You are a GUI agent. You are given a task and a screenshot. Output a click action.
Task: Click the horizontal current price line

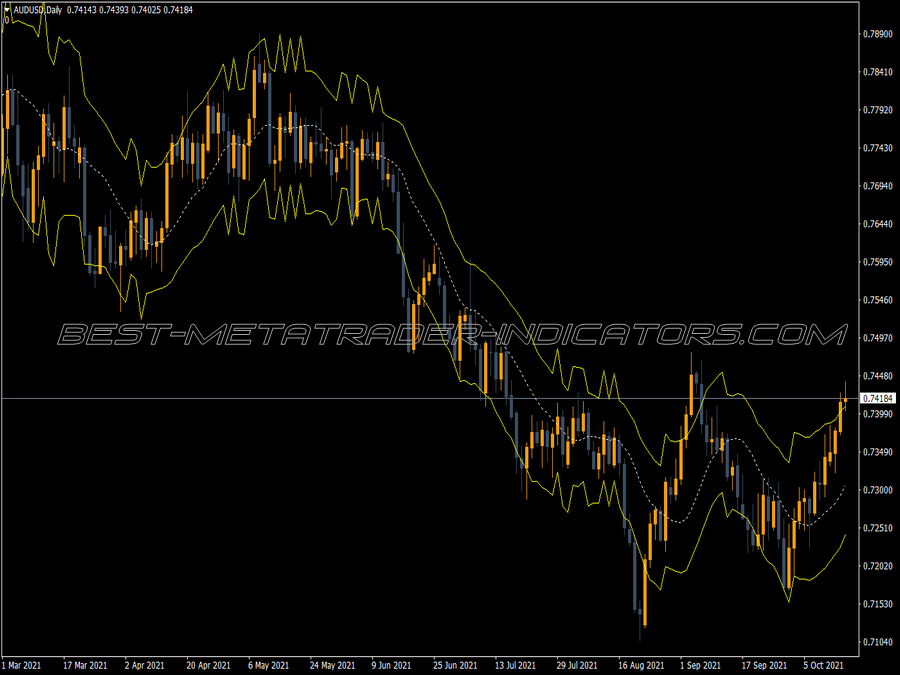coord(429,398)
